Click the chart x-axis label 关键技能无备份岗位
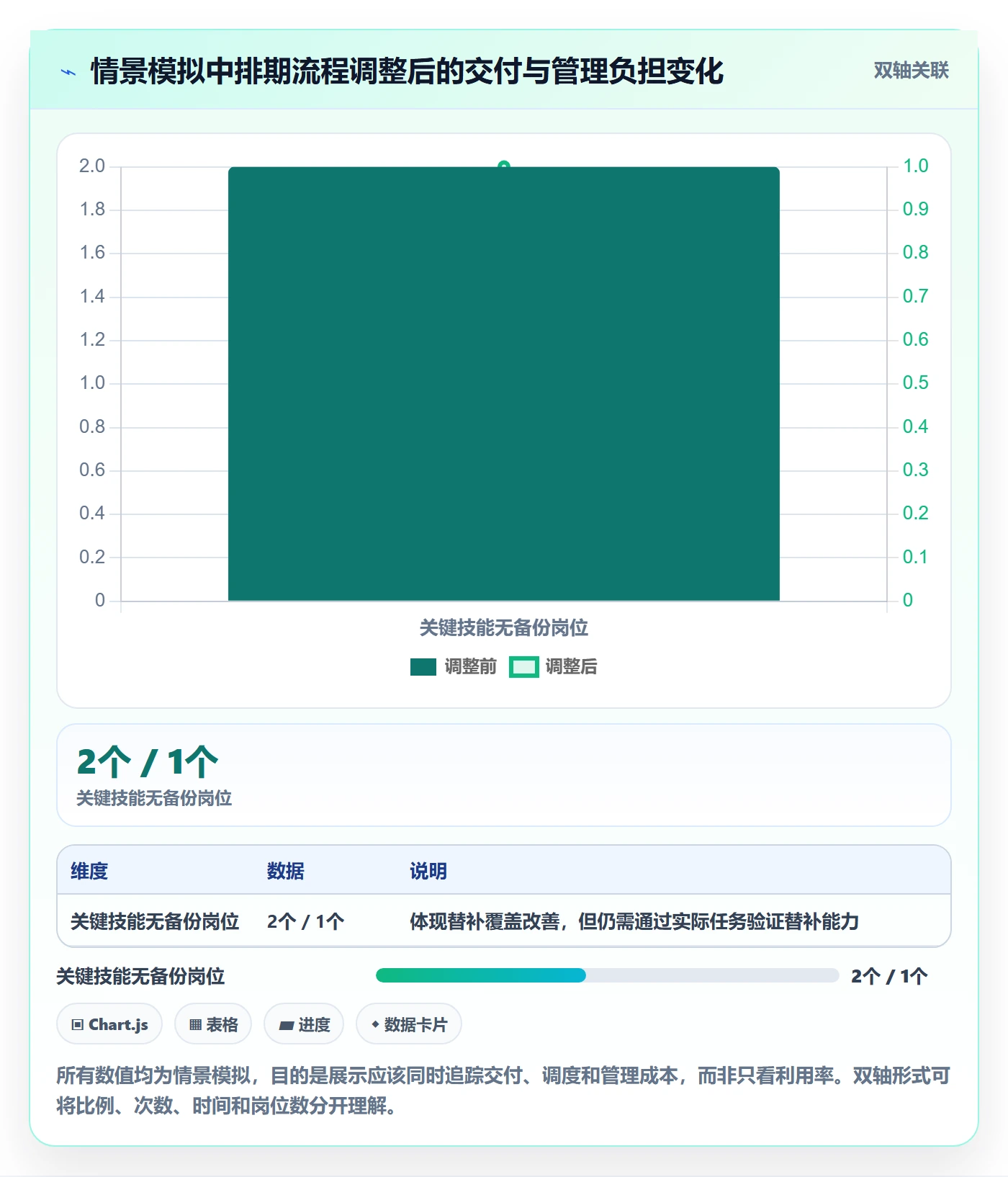The image size is (1008, 1177). click(x=504, y=628)
